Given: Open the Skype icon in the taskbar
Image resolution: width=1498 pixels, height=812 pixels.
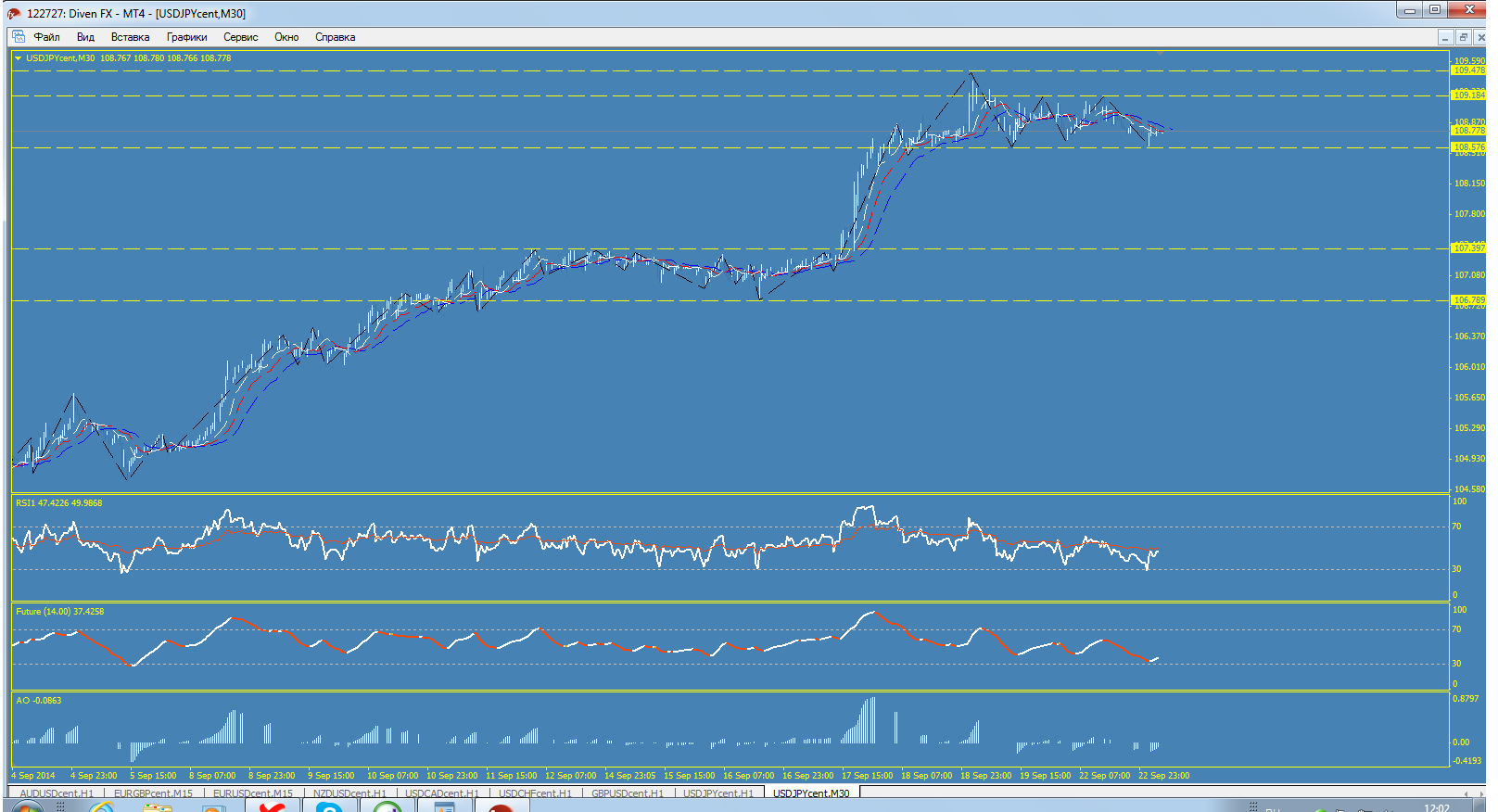Looking at the screenshot, I should [x=330, y=807].
